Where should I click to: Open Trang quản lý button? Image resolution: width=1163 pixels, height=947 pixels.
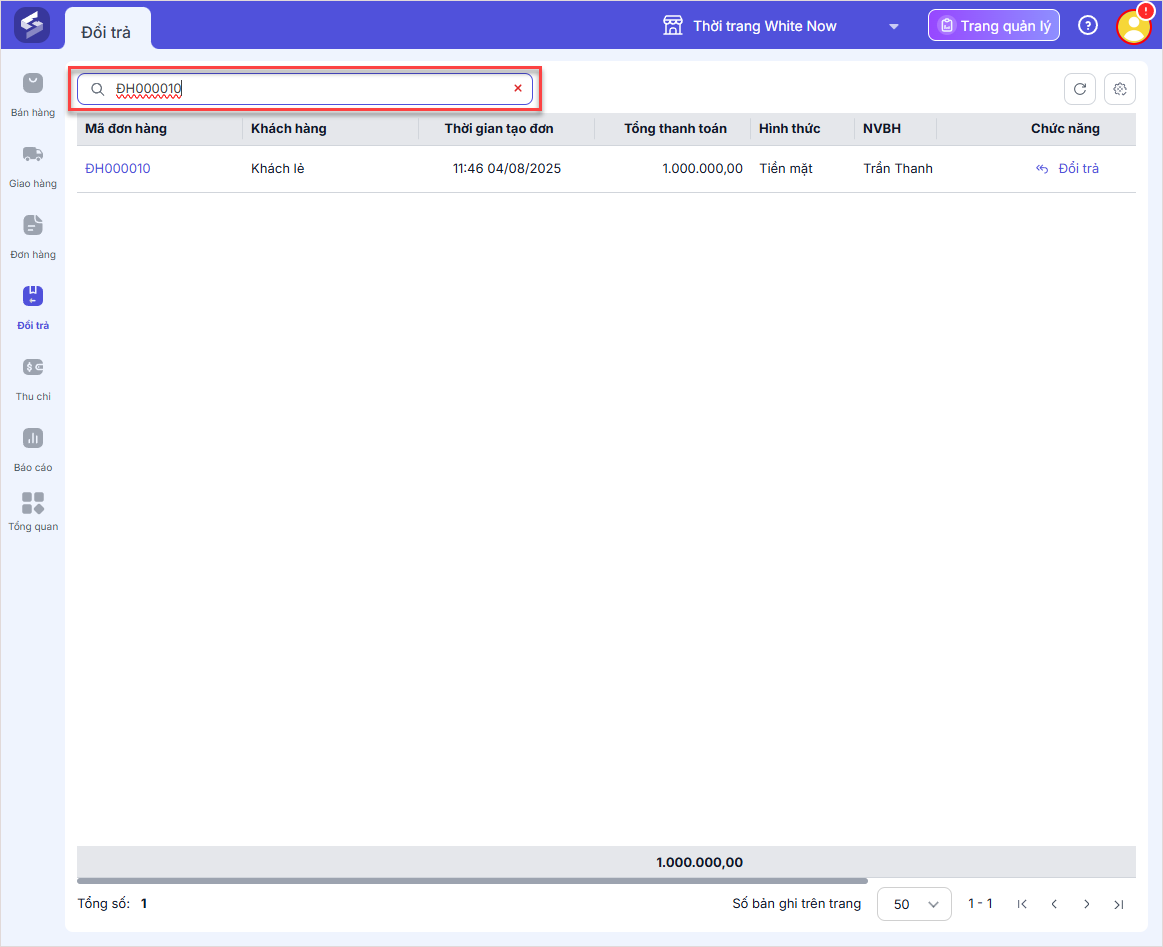994,25
